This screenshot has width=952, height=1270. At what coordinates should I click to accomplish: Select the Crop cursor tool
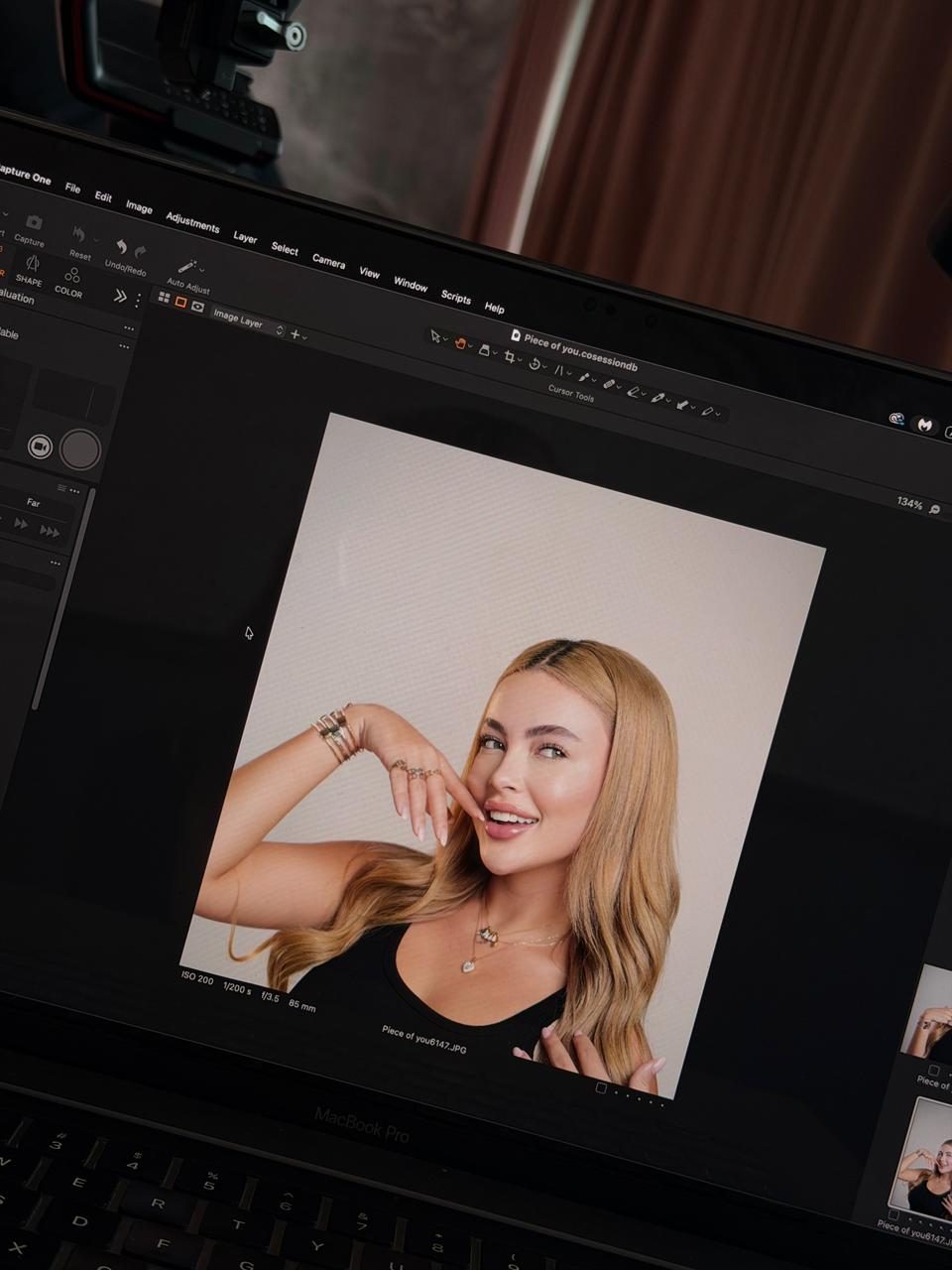click(x=509, y=355)
